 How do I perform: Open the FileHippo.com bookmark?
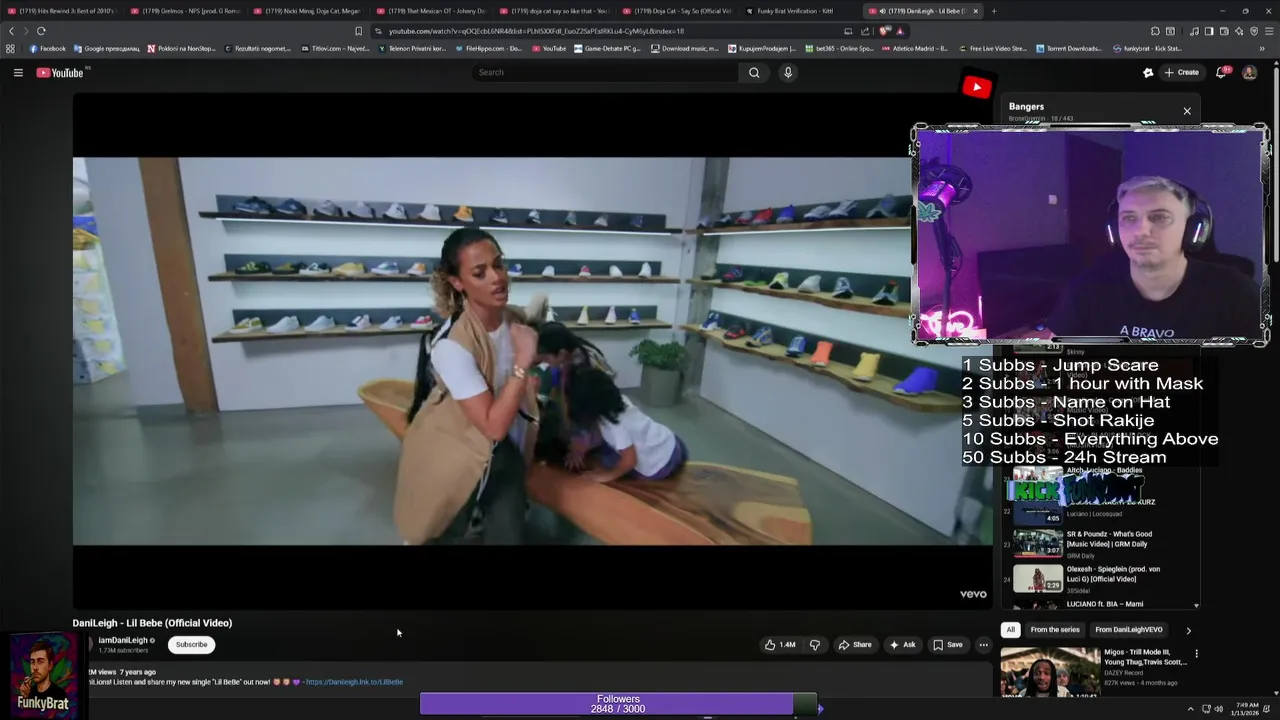[488, 48]
